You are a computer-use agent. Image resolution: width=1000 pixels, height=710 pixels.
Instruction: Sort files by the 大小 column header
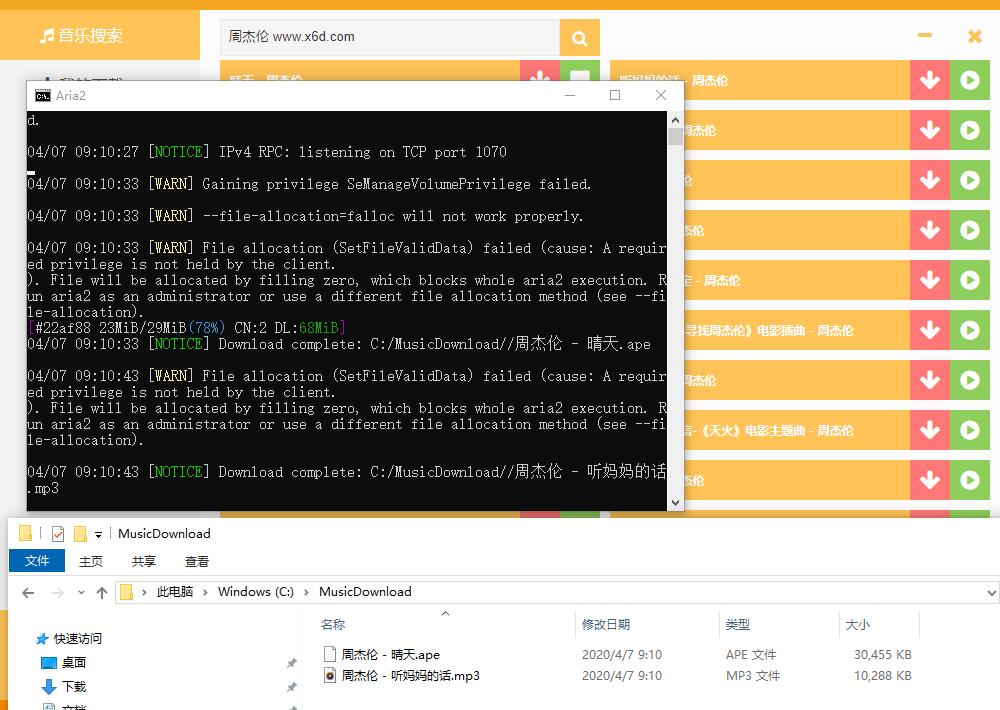coord(857,624)
